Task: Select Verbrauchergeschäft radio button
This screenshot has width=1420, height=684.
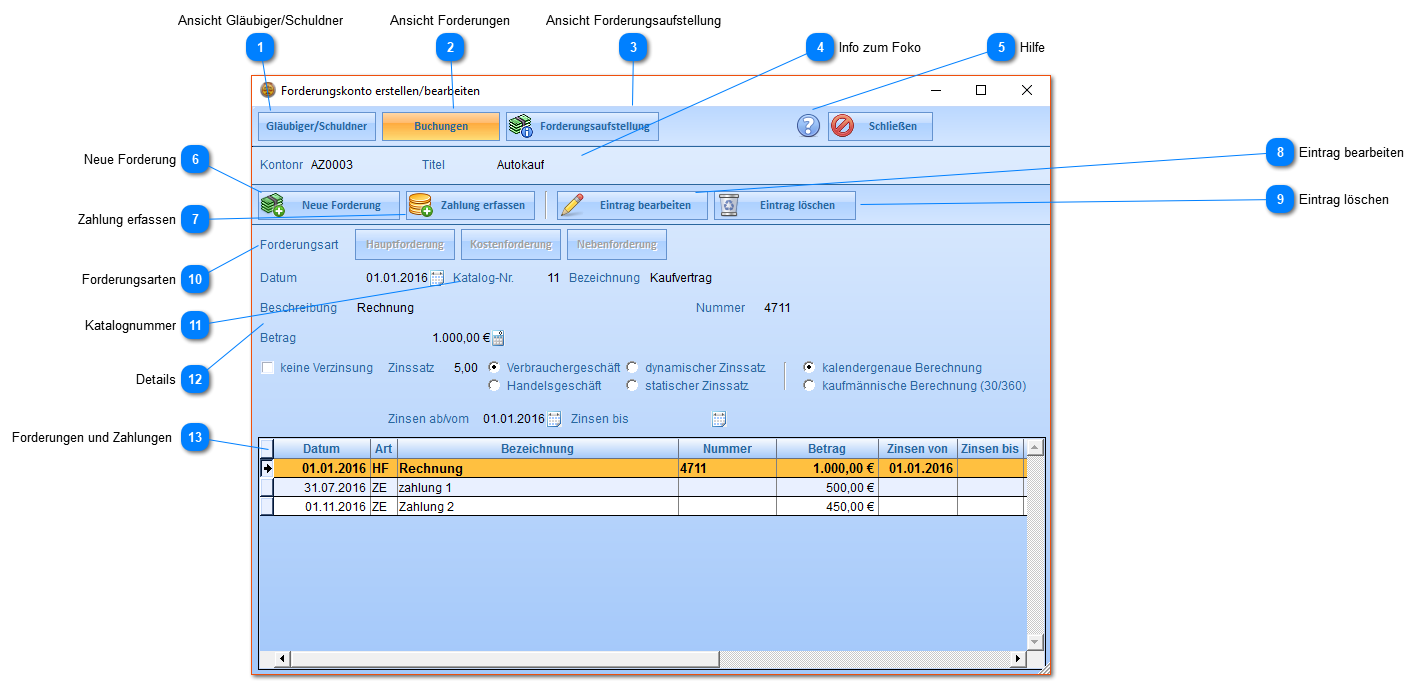Action: (x=494, y=367)
